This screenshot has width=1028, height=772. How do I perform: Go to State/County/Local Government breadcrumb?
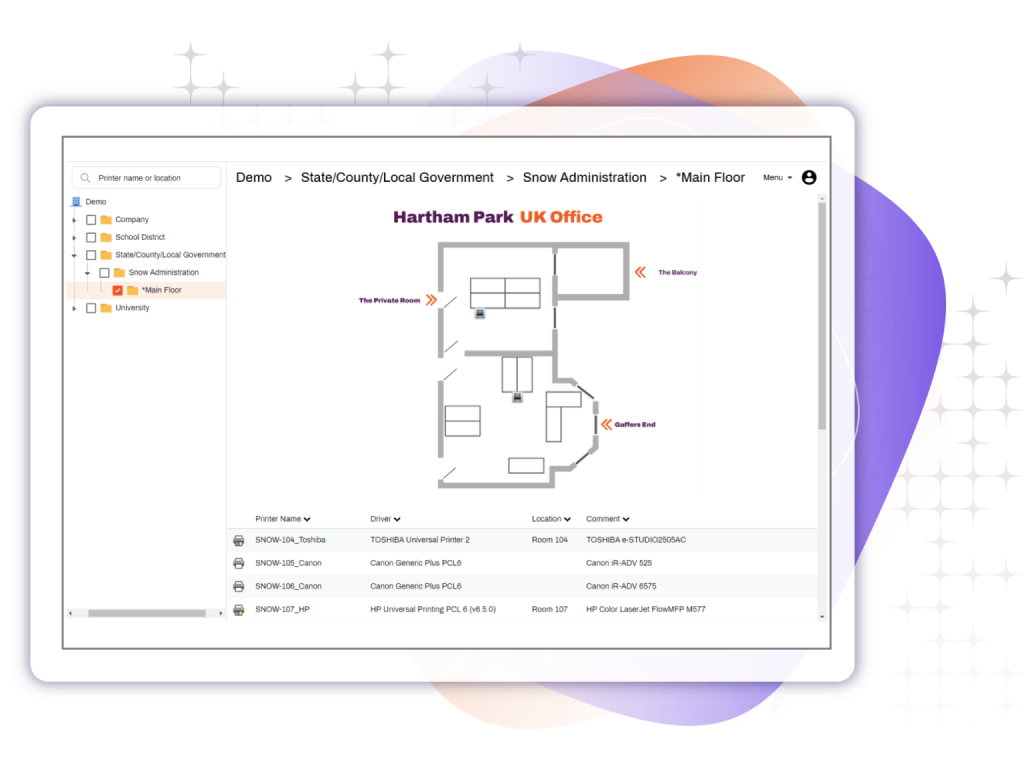[397, 178]
